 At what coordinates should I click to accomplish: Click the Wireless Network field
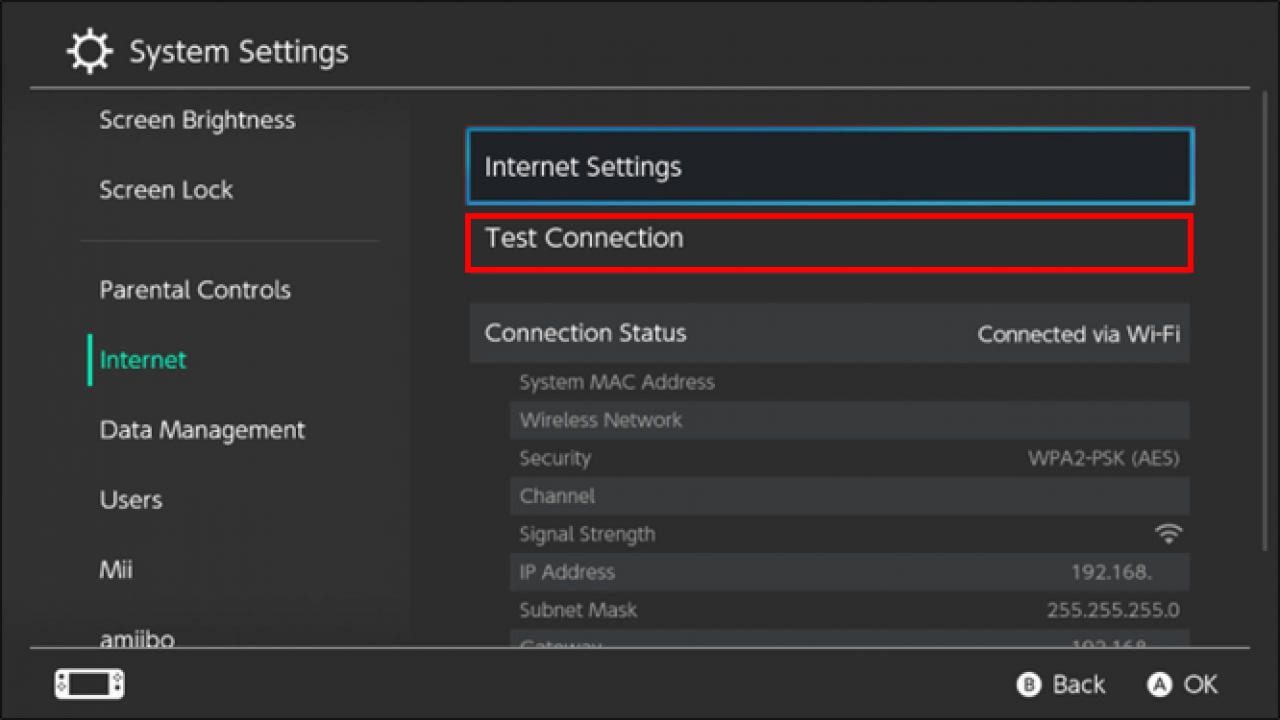pyautogui.click(x=850, y=420)
